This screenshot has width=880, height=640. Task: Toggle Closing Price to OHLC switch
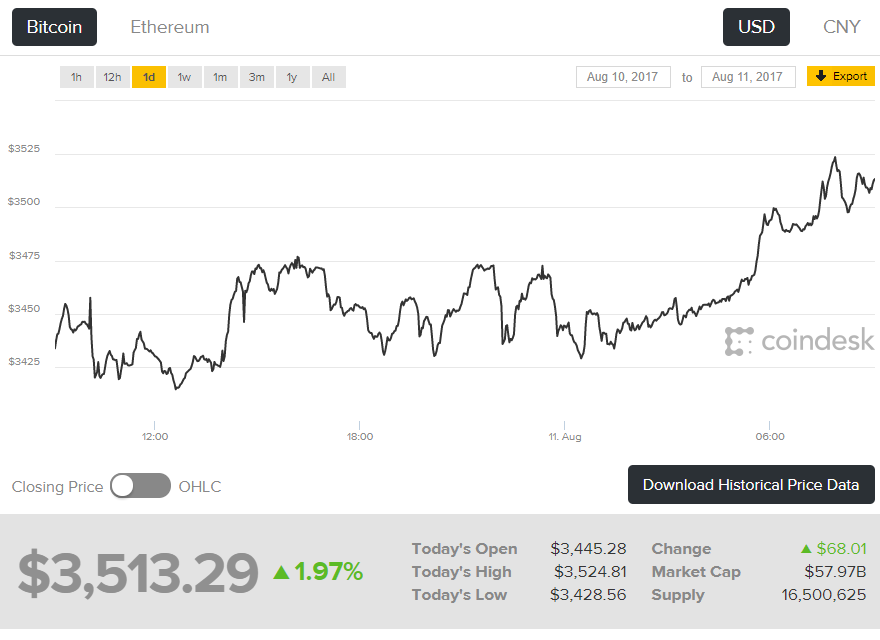[140, 486]
